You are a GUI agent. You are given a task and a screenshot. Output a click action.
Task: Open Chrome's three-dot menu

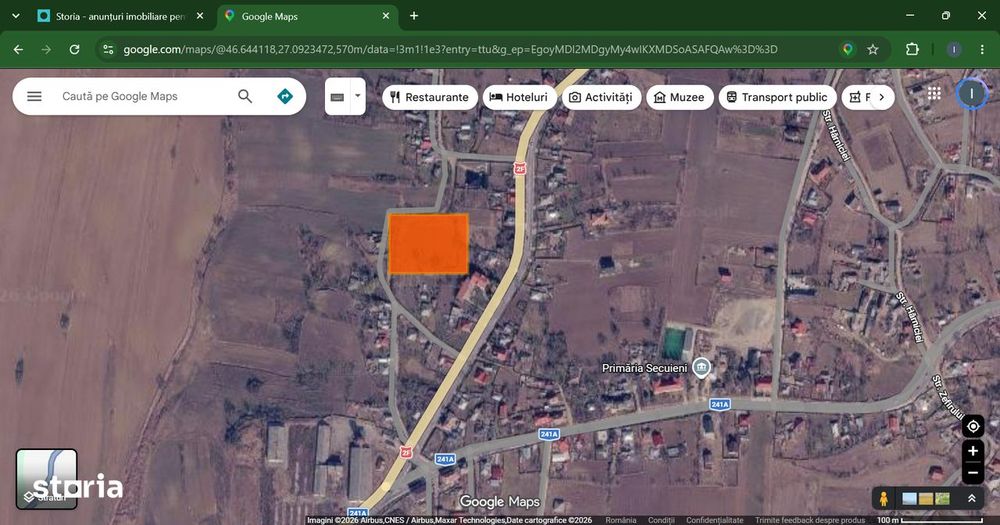[982, 49]
